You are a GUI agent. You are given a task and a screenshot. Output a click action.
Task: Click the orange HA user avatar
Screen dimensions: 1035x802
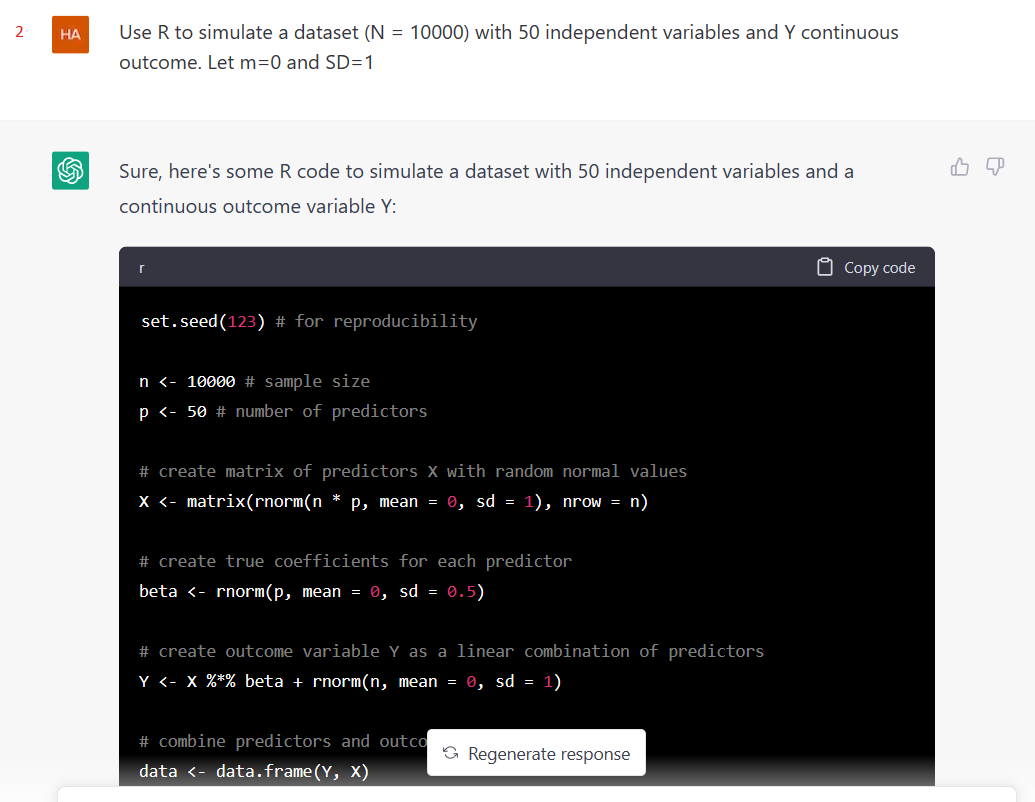pyautogui.click(x=71, y=34)
